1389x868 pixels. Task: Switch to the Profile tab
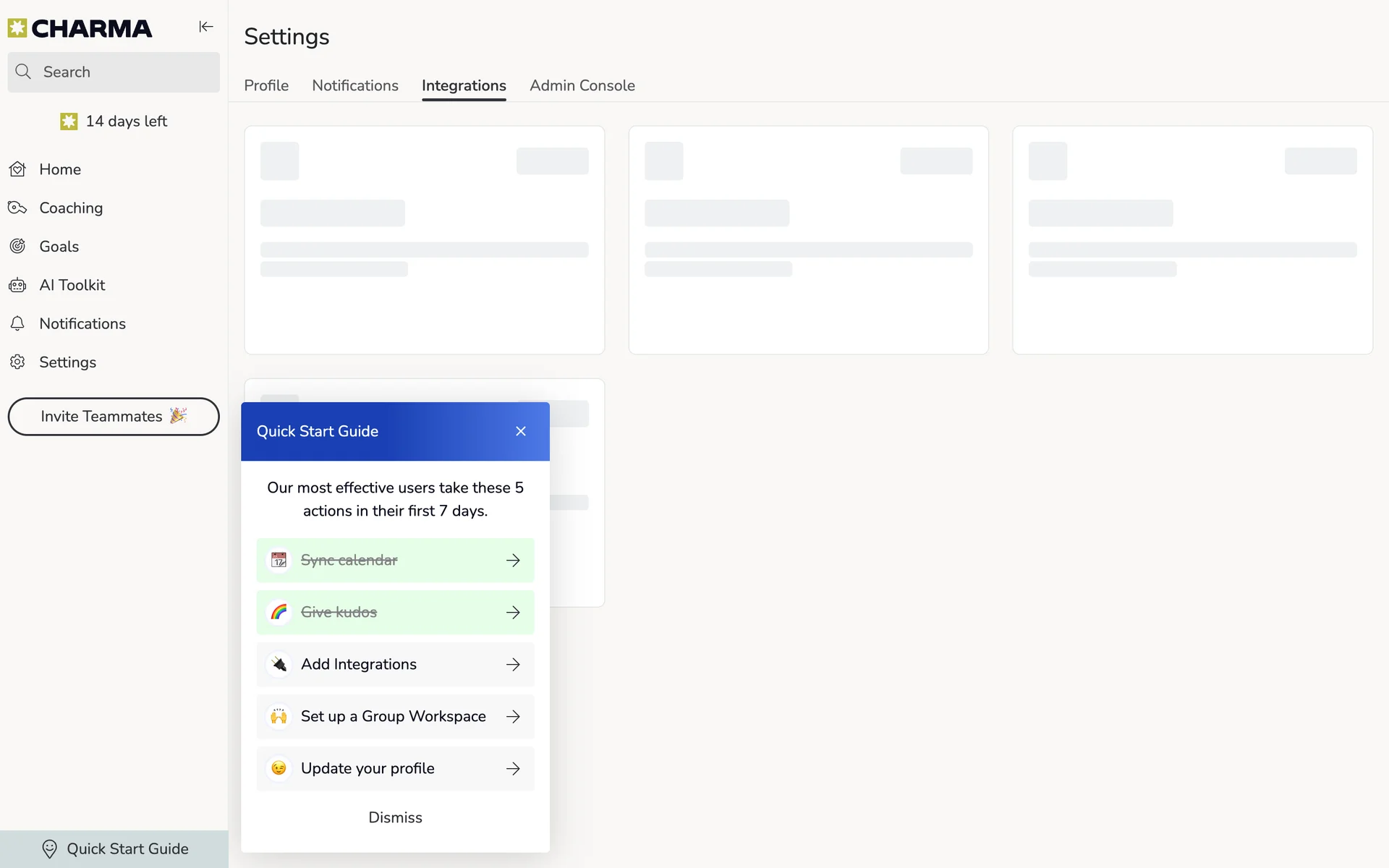point(266,85)
